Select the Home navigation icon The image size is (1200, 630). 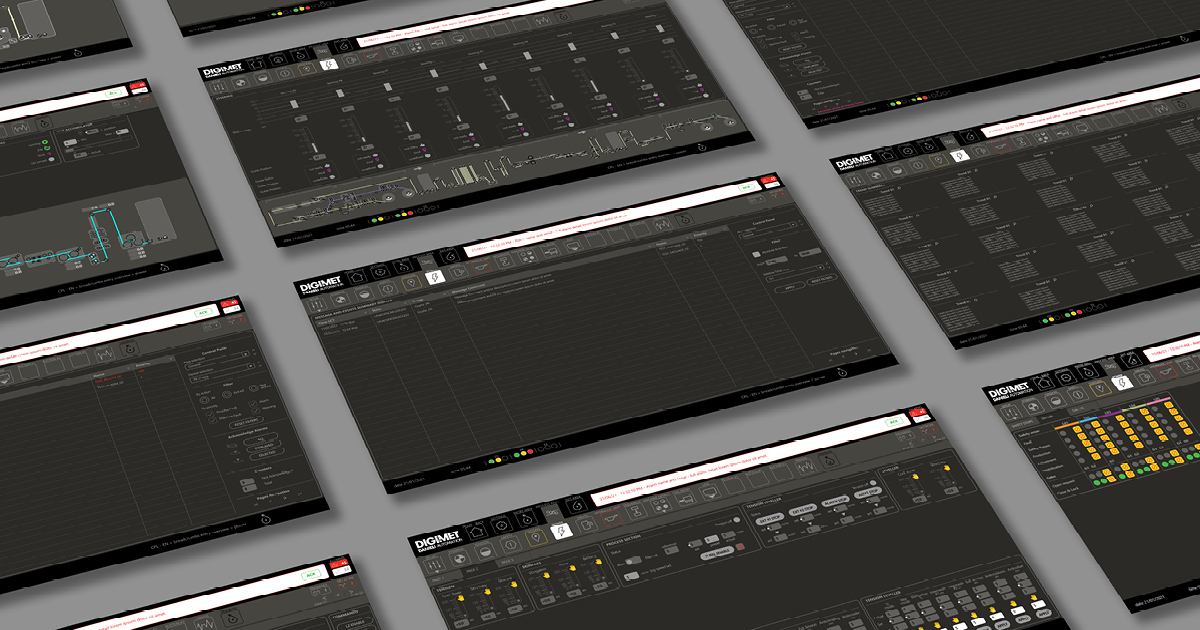[355, 276]
